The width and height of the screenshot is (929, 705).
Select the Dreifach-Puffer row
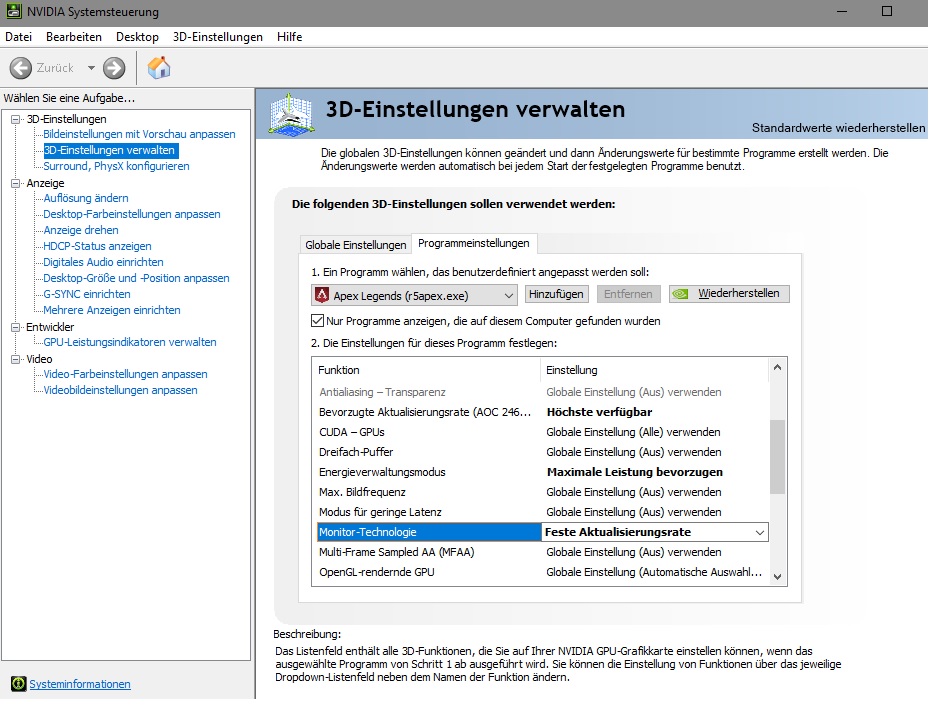(x=542, y=452)
